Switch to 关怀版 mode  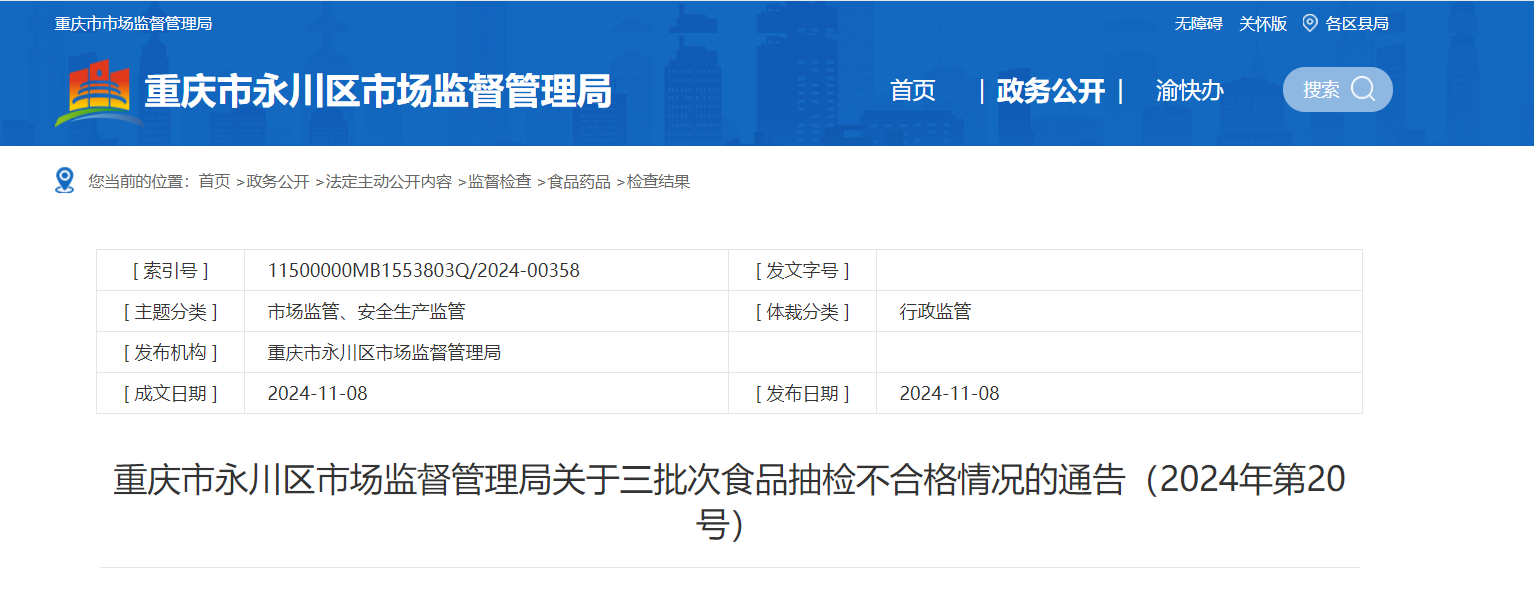click(x=1263, y=24)
